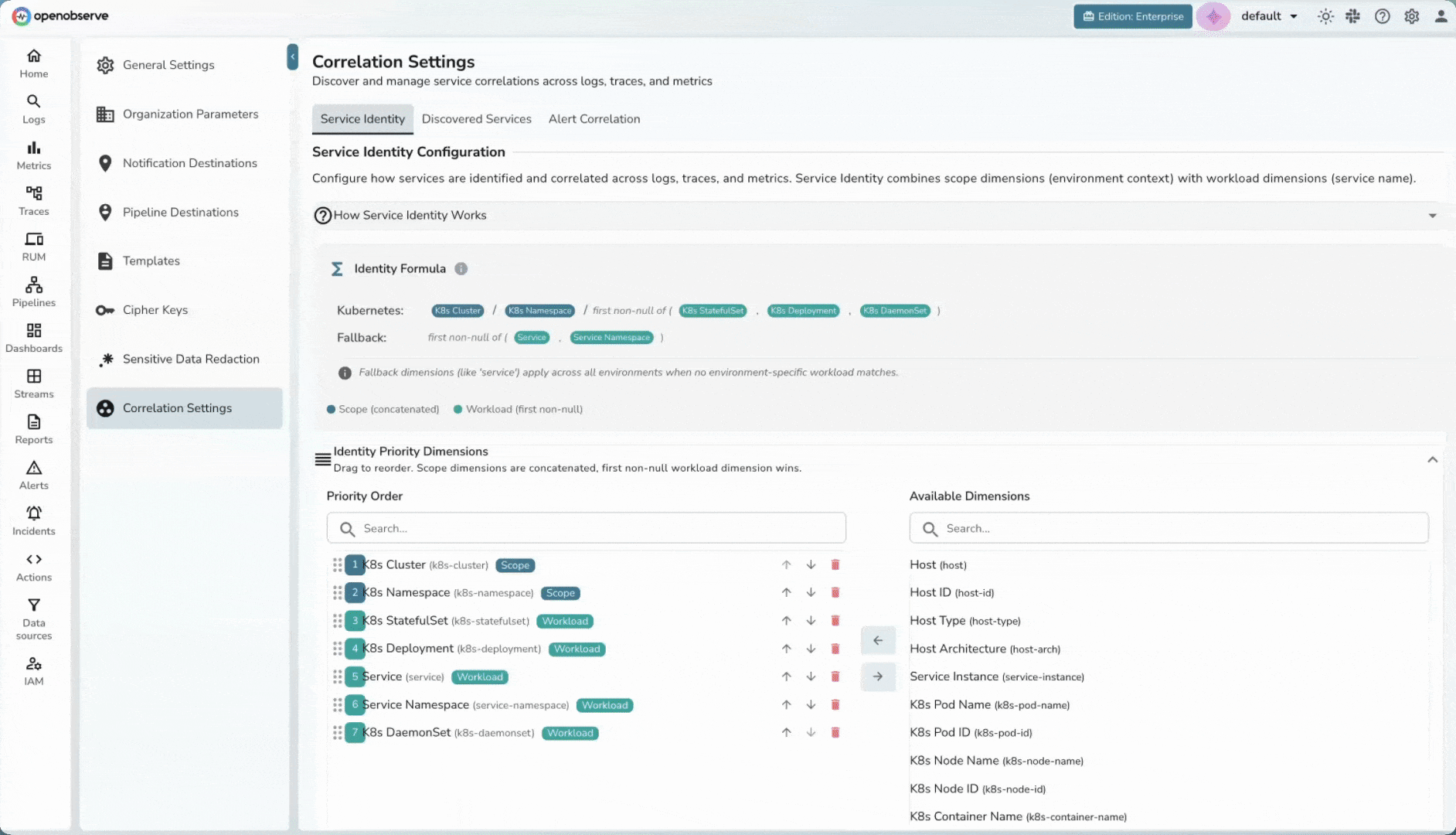
Task: Open the AI assistant icon in header
Action: coord(1213,16)
